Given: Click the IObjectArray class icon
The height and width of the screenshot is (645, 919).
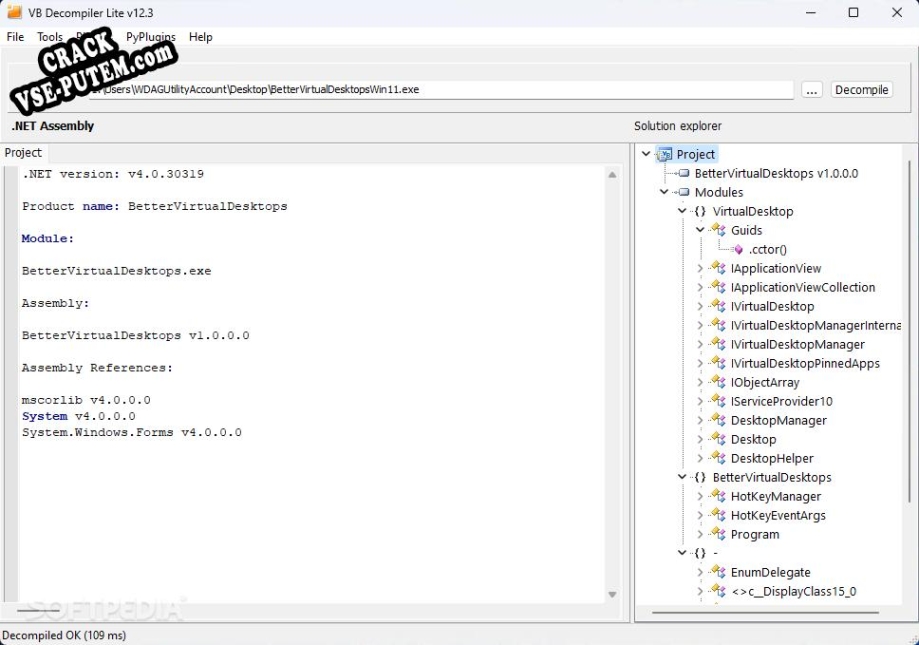Looking at the screenshot, I should pyautogui.click(x=719, y=382).
